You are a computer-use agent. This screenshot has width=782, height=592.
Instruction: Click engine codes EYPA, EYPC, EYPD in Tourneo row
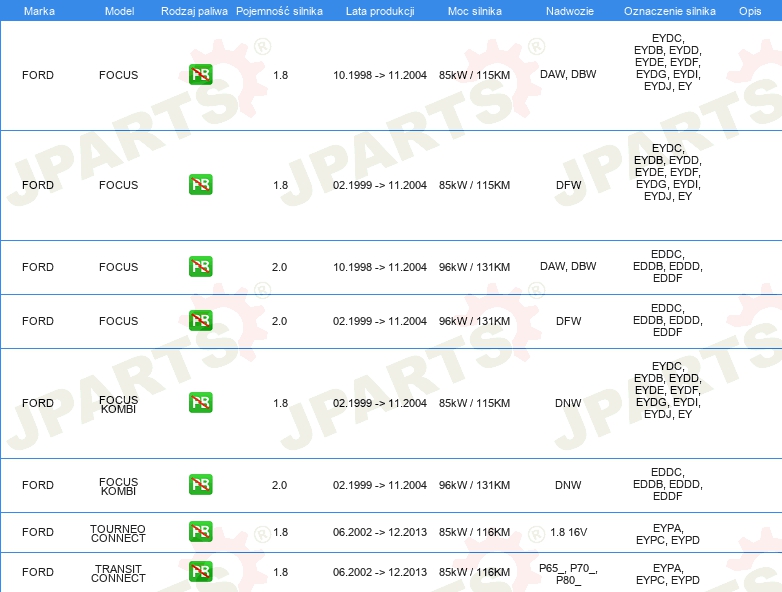click(x=668, y=534)
